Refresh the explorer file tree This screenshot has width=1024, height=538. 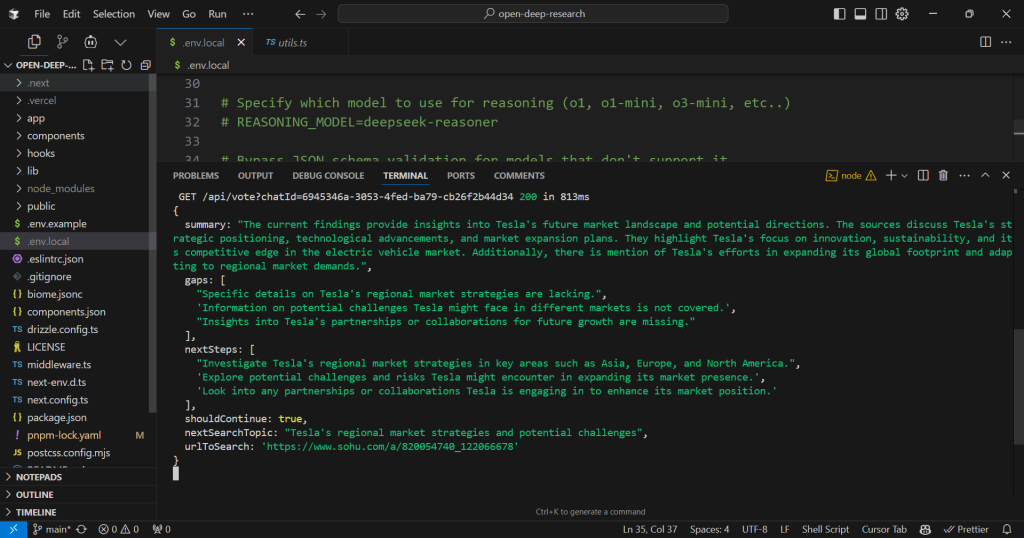pyautogui.click(x=126, y=65)
